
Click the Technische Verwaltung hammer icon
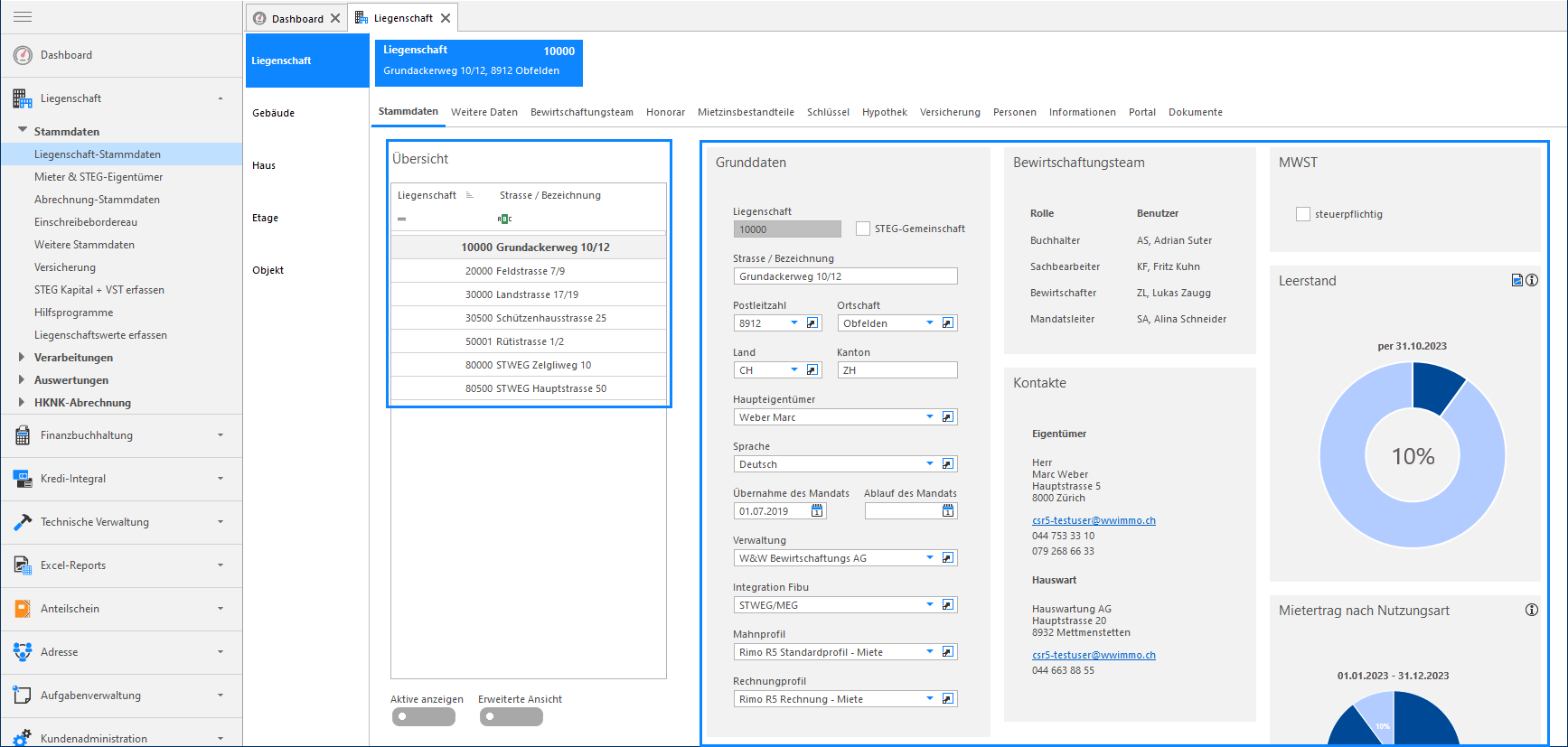click(23, 522)
